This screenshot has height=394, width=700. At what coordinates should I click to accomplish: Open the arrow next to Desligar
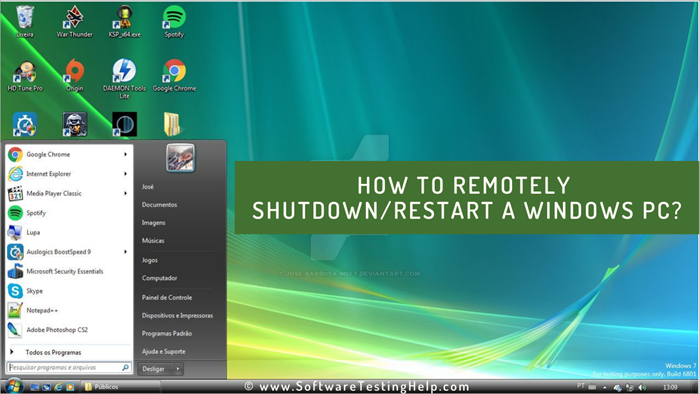(178, 369)
